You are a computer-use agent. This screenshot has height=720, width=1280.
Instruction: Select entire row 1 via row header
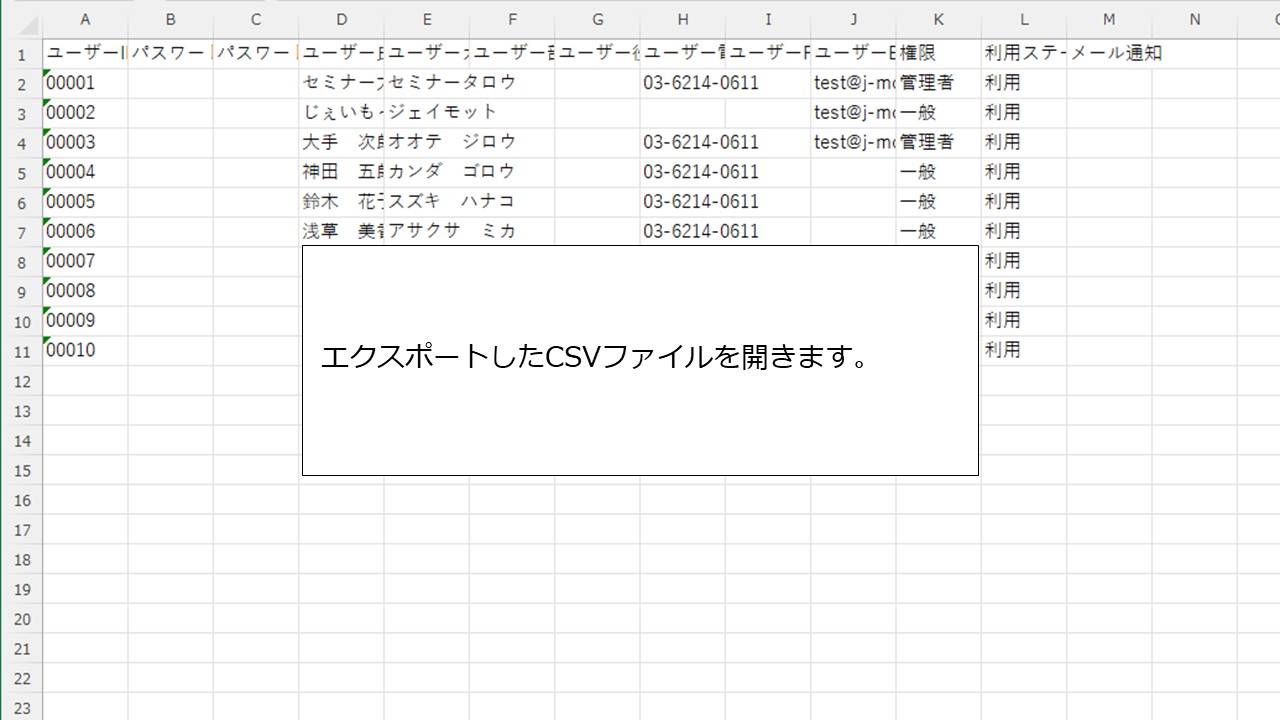click(x=21, y=54)
